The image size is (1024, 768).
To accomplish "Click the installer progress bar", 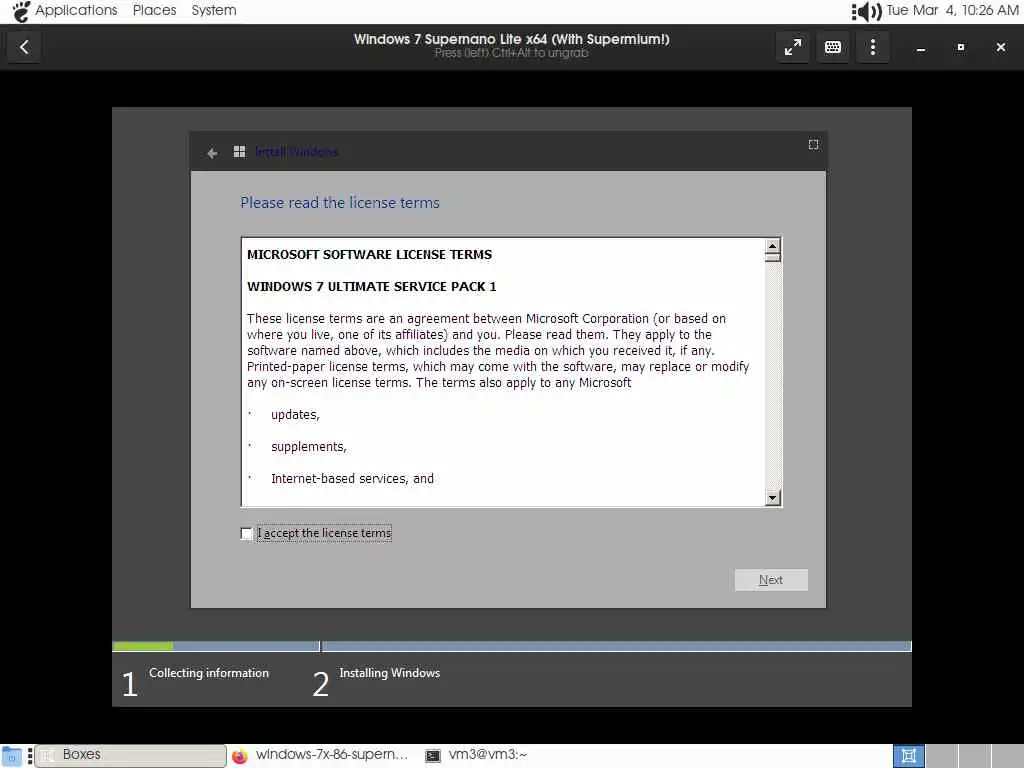I will tap(511, 647).
